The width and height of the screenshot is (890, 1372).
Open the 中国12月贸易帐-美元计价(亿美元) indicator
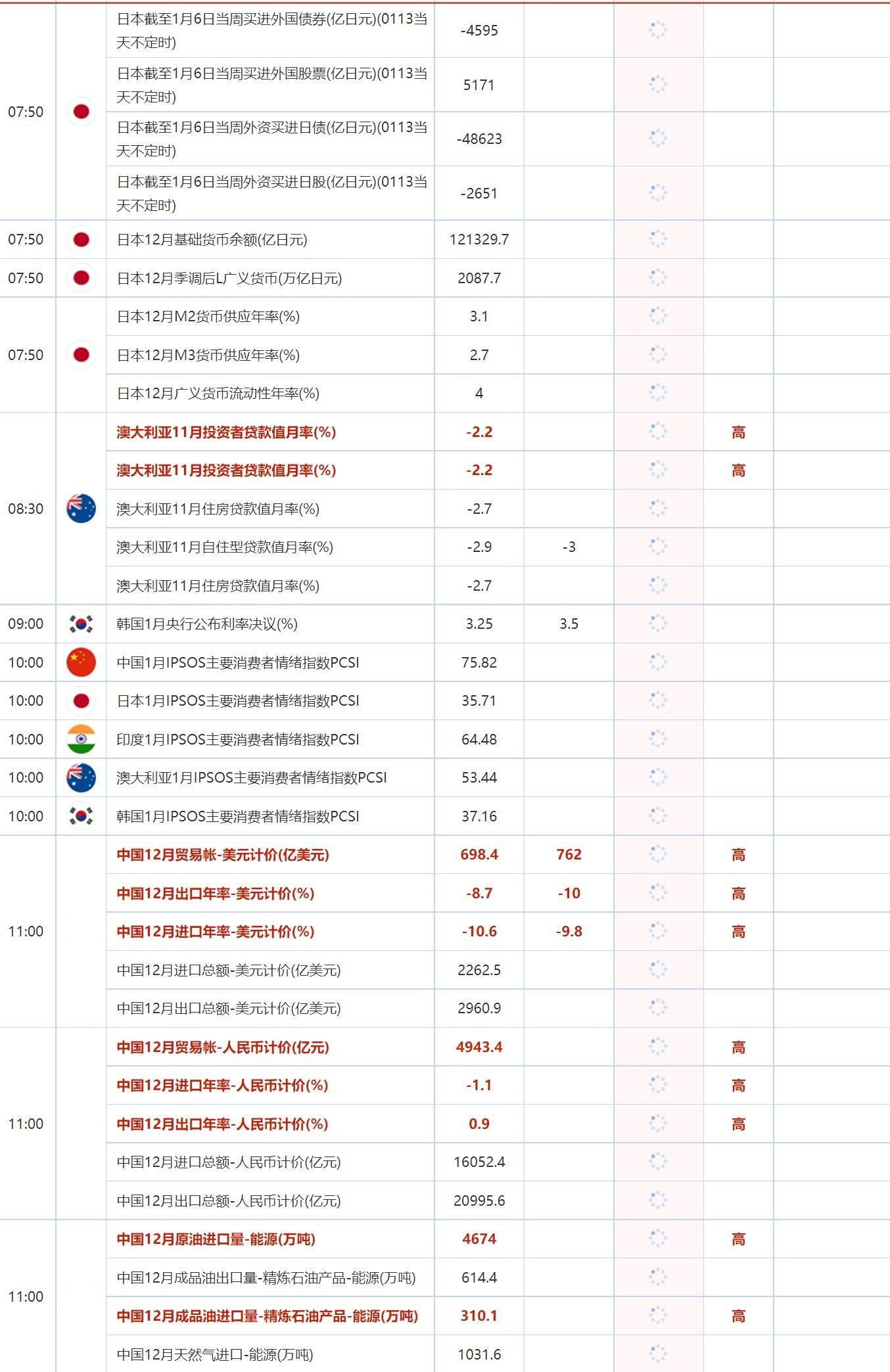click(x=222, y=854)
